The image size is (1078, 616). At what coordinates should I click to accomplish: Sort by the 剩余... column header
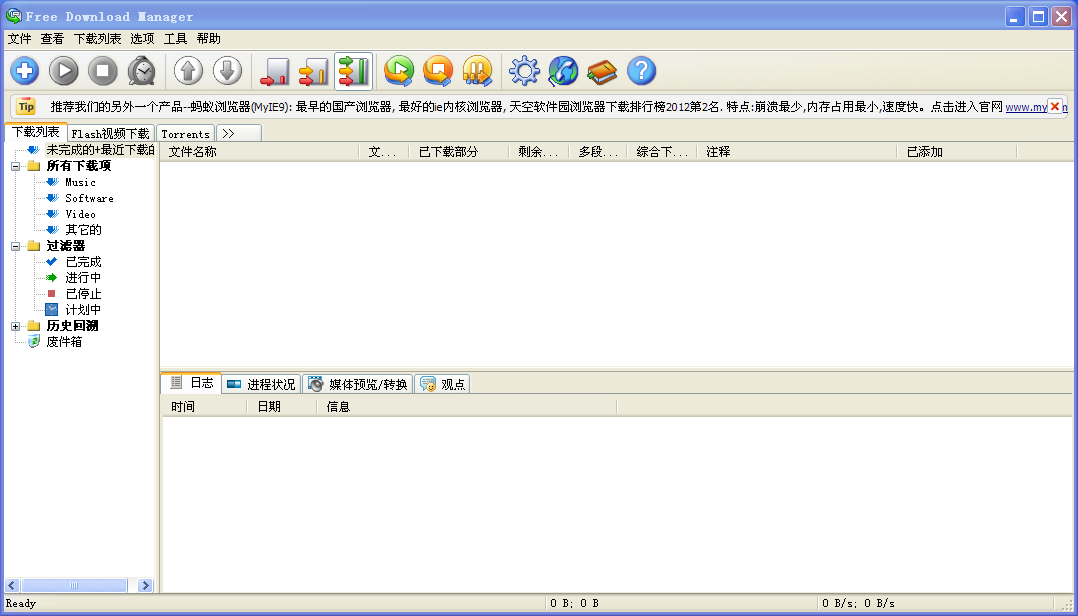[538, 152]
